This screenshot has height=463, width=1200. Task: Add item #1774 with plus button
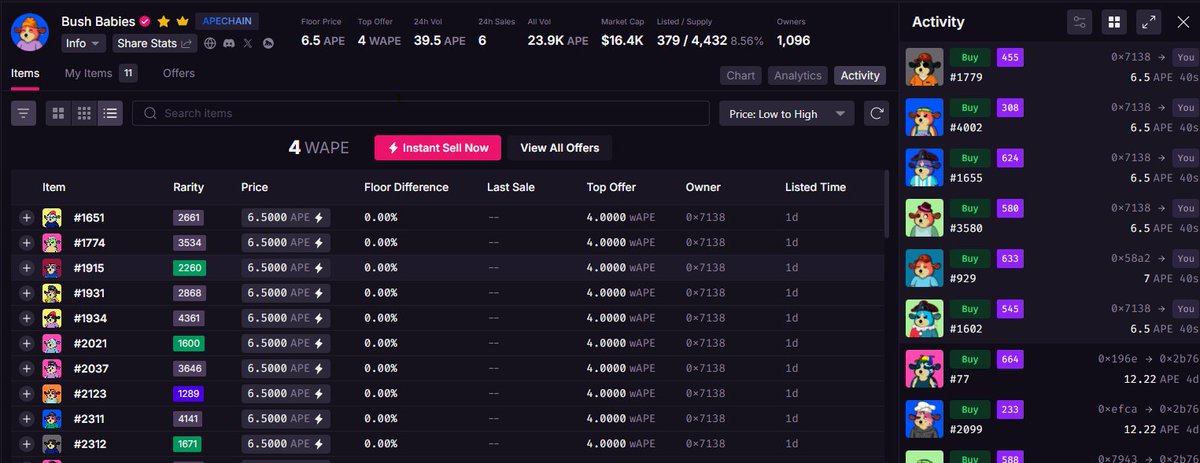[26, 242]
